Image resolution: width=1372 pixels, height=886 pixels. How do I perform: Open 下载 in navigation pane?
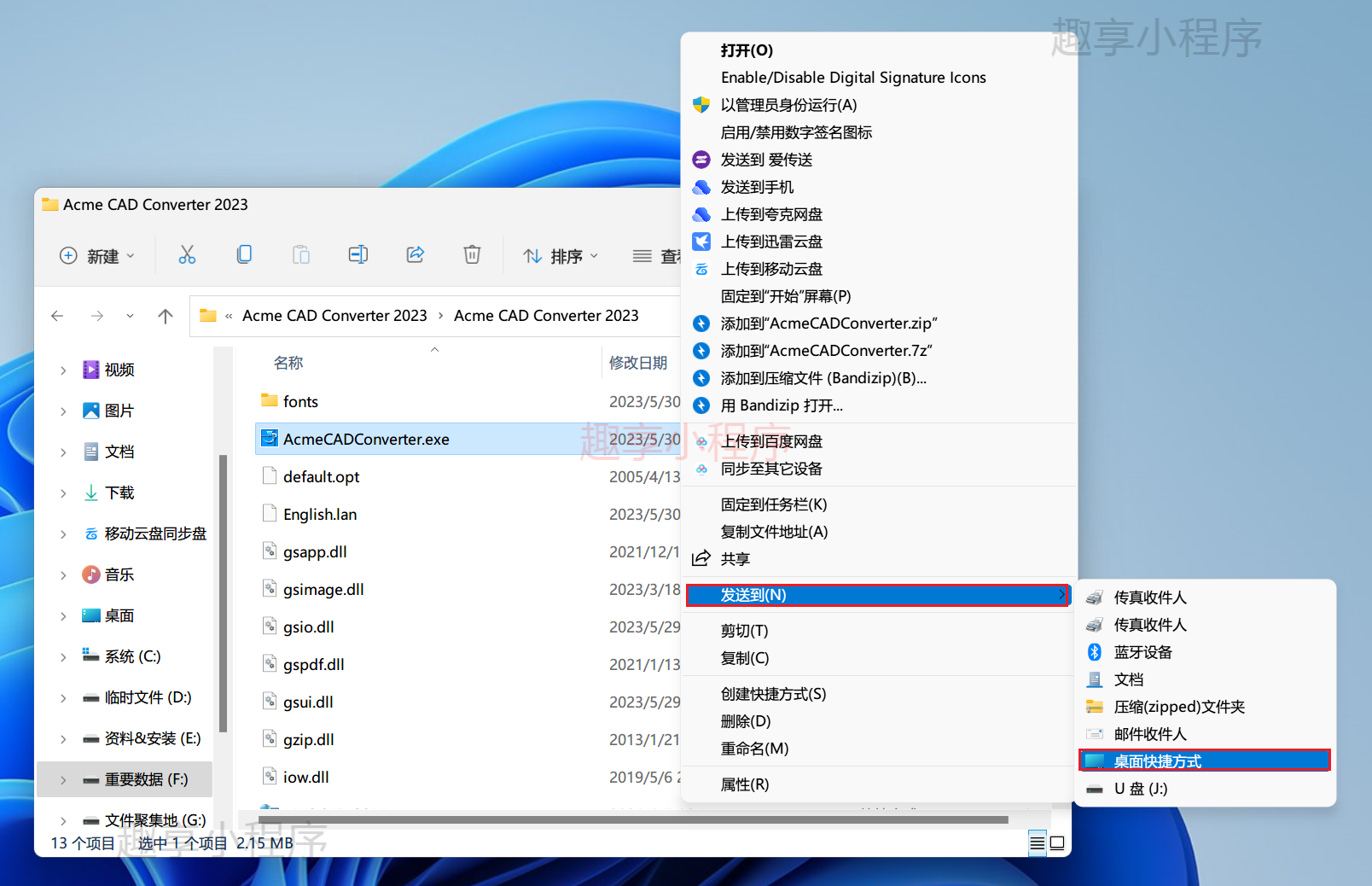(119, 493)
